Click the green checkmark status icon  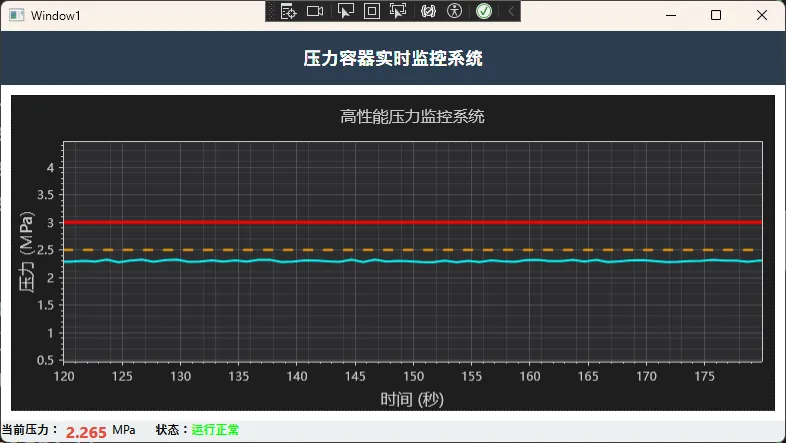pyautogui.click(x=483, y=11)
